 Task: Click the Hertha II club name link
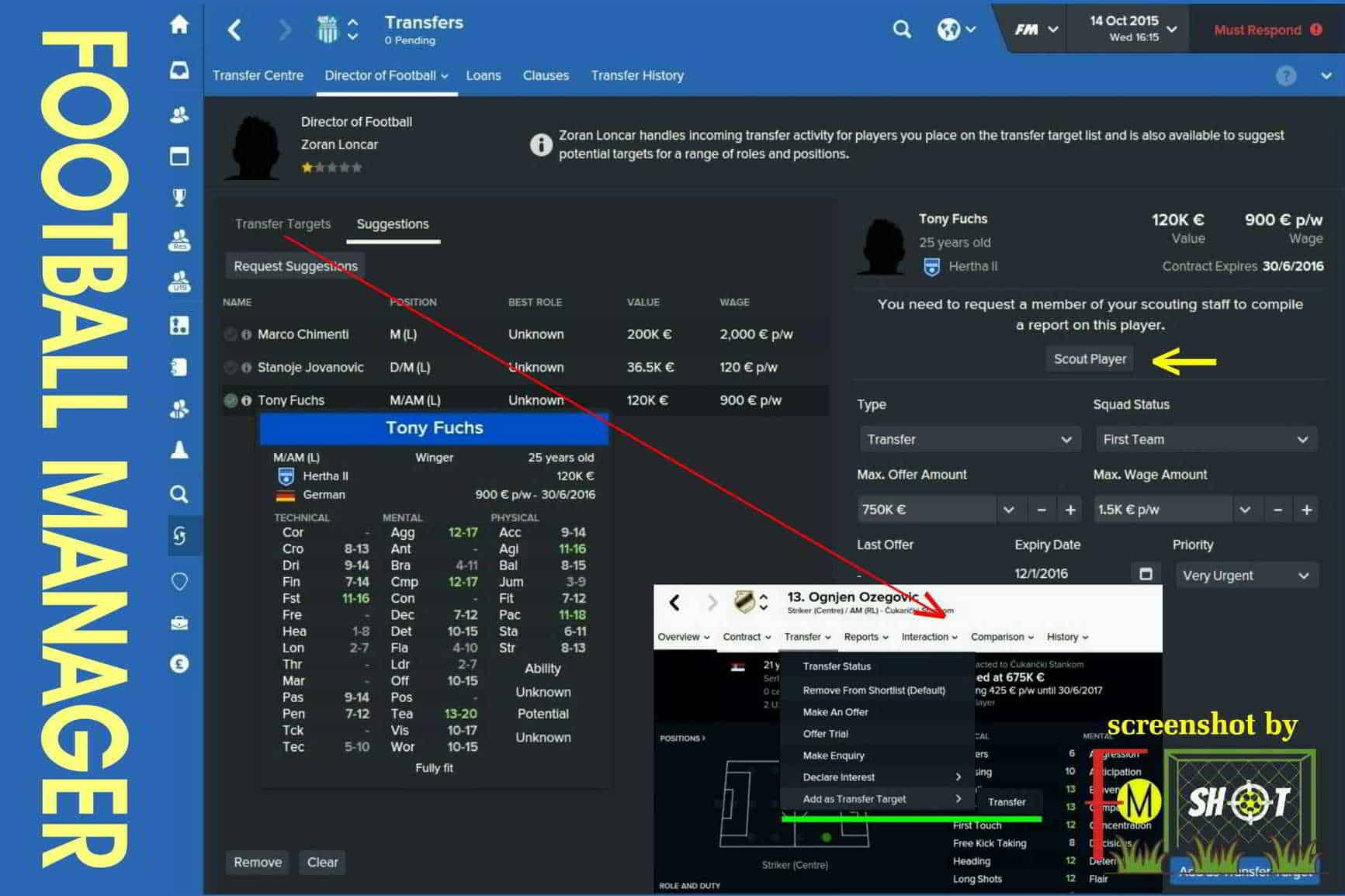tap(972, 267)
